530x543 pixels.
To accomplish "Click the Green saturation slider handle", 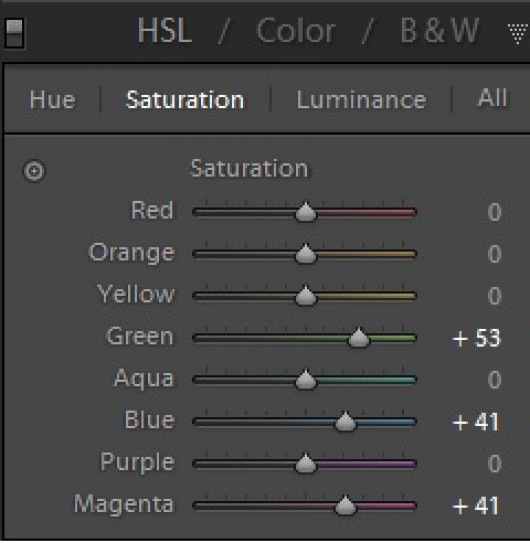I will click(x=359, y=337).
